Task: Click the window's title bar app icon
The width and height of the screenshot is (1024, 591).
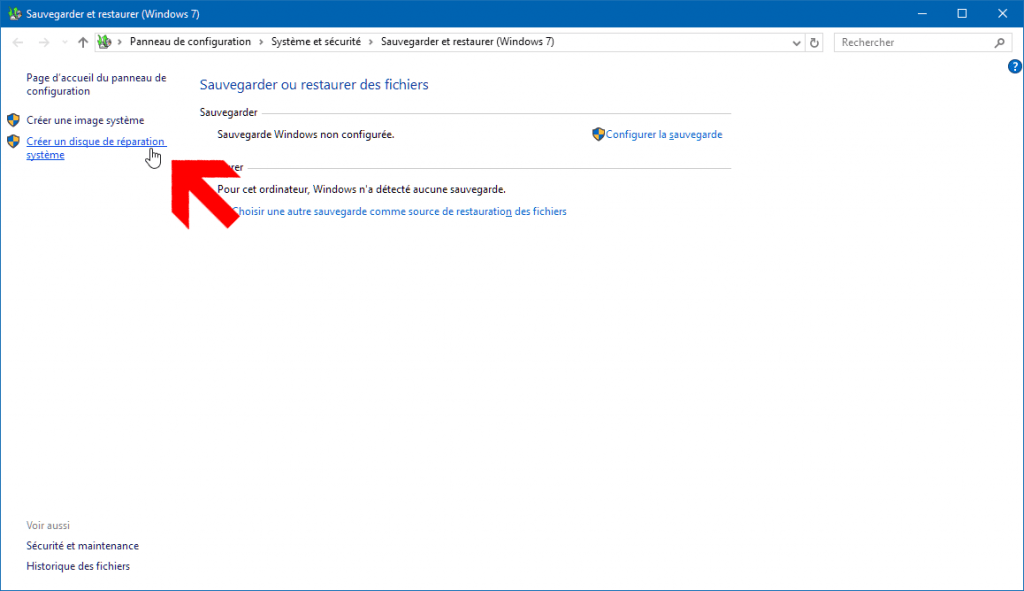Action: coord(14,14)
